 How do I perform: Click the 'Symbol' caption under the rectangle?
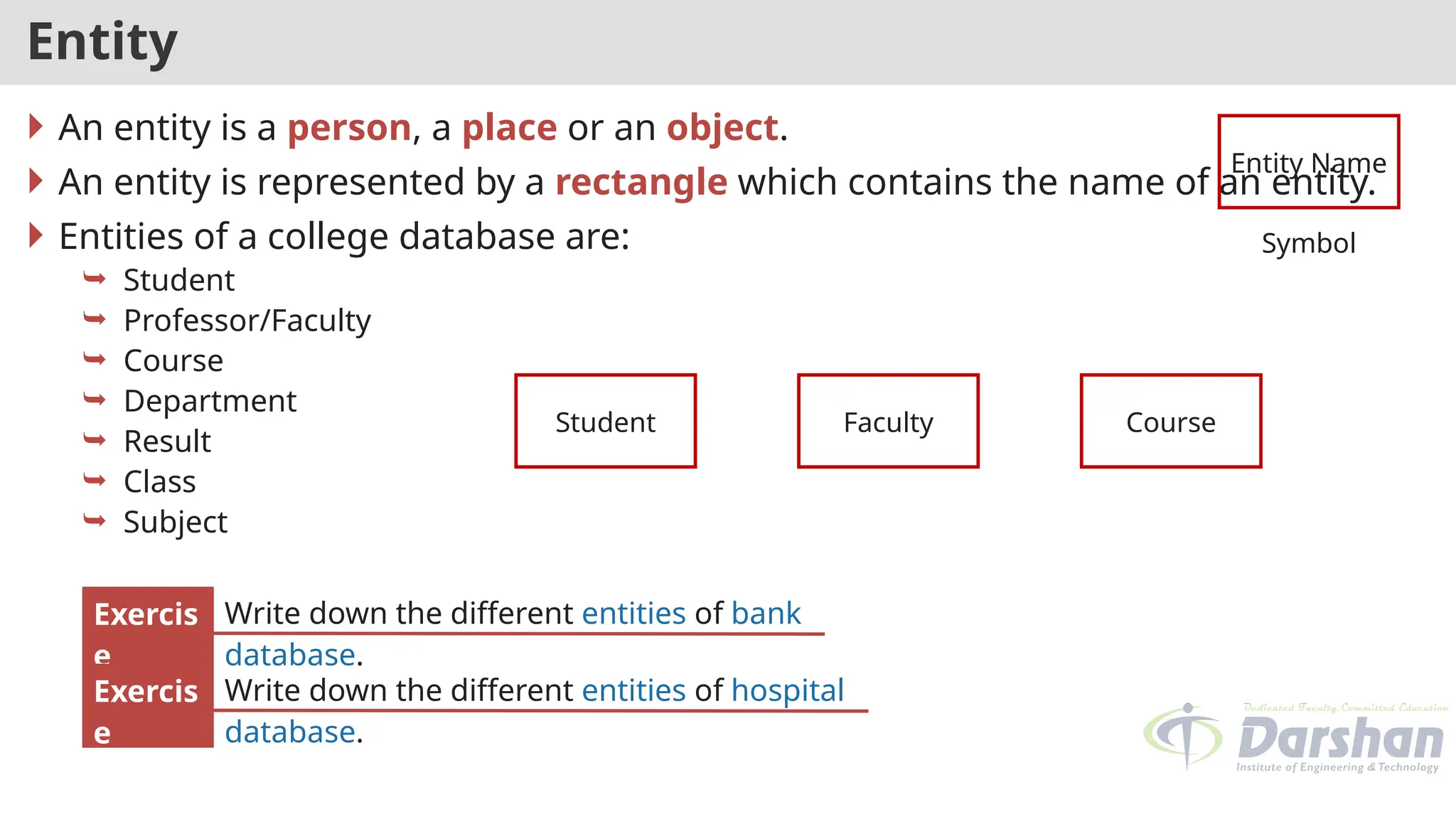click(1308, 243)
